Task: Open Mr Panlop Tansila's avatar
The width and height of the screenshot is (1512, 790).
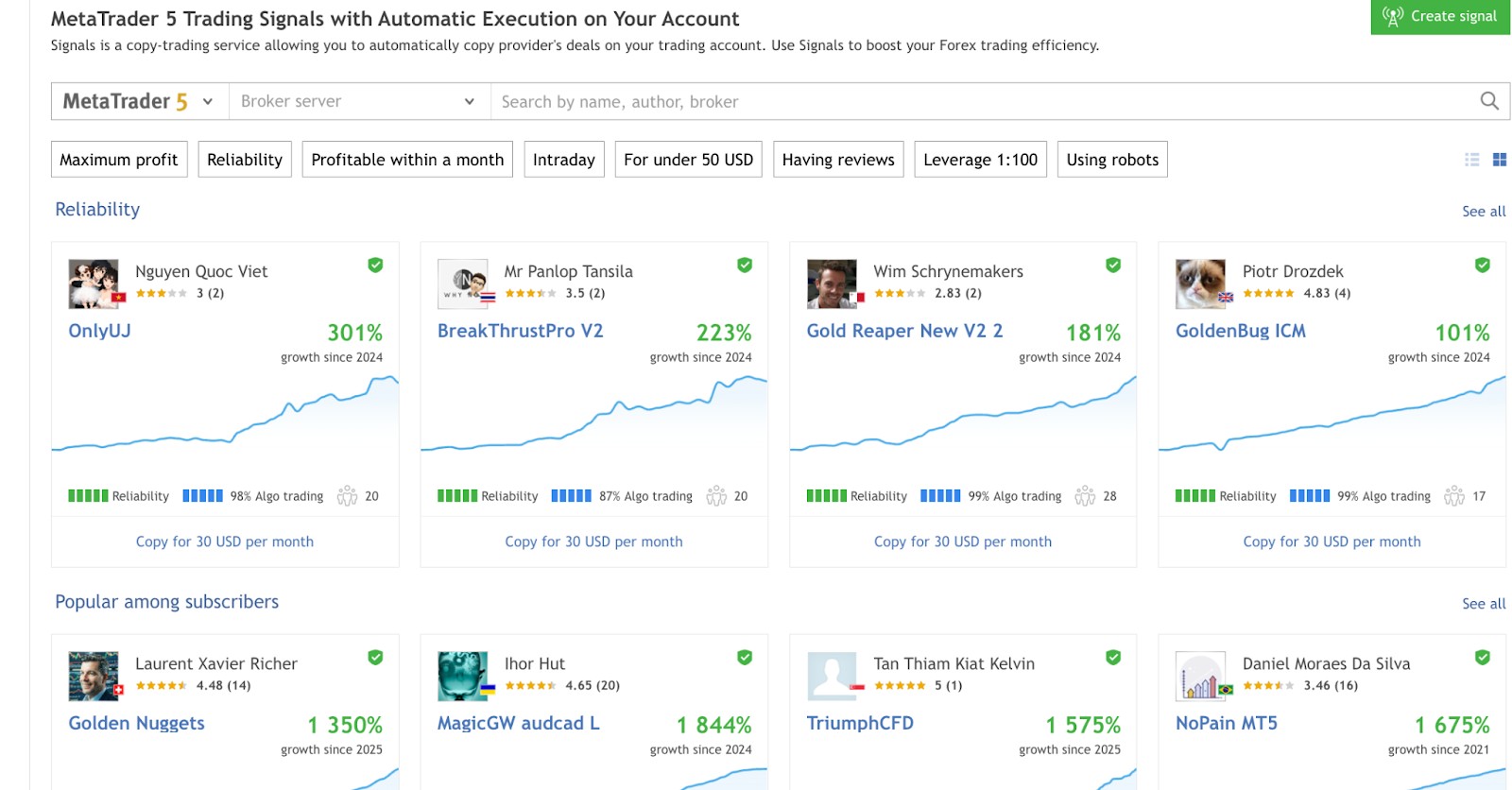Action: (463, 283)
